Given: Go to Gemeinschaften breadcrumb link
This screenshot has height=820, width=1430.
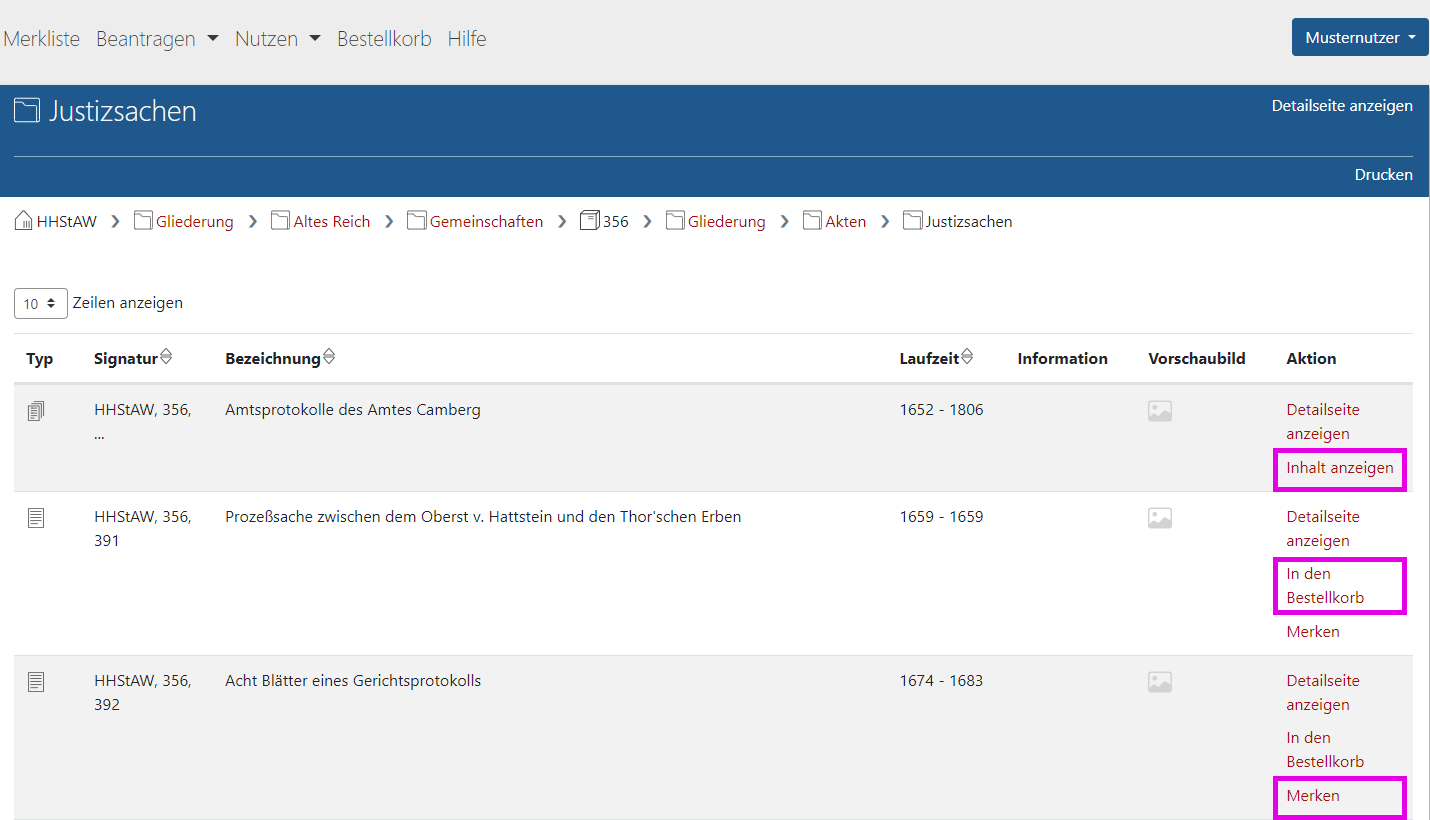Looking at the screenshot, I should [487, 221].
